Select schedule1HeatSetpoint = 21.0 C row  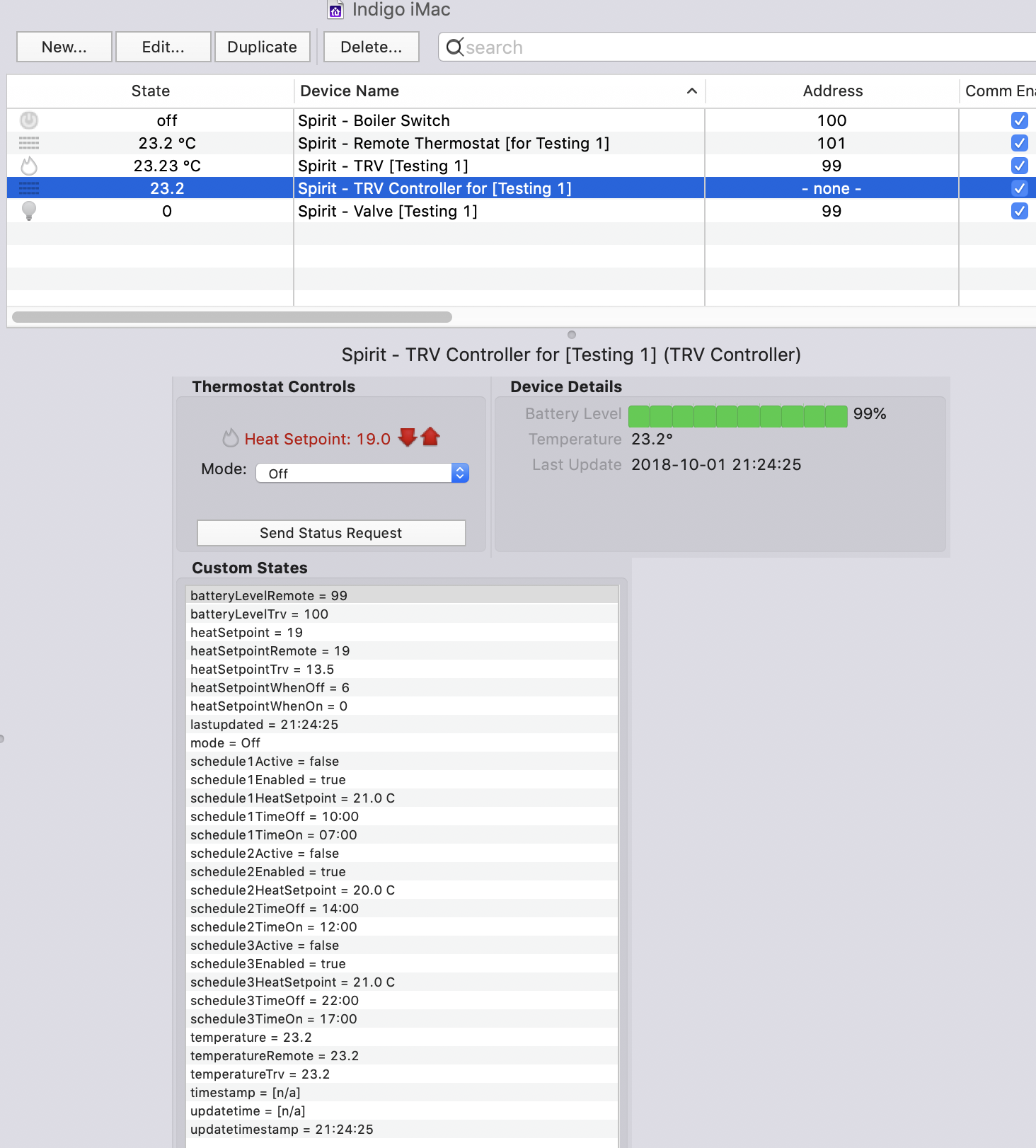click(402, 798)
